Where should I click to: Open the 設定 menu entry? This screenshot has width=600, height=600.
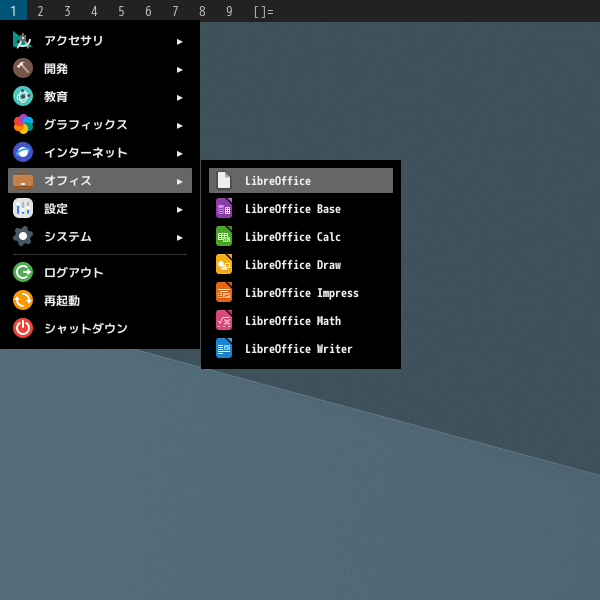tap(100, 208)
